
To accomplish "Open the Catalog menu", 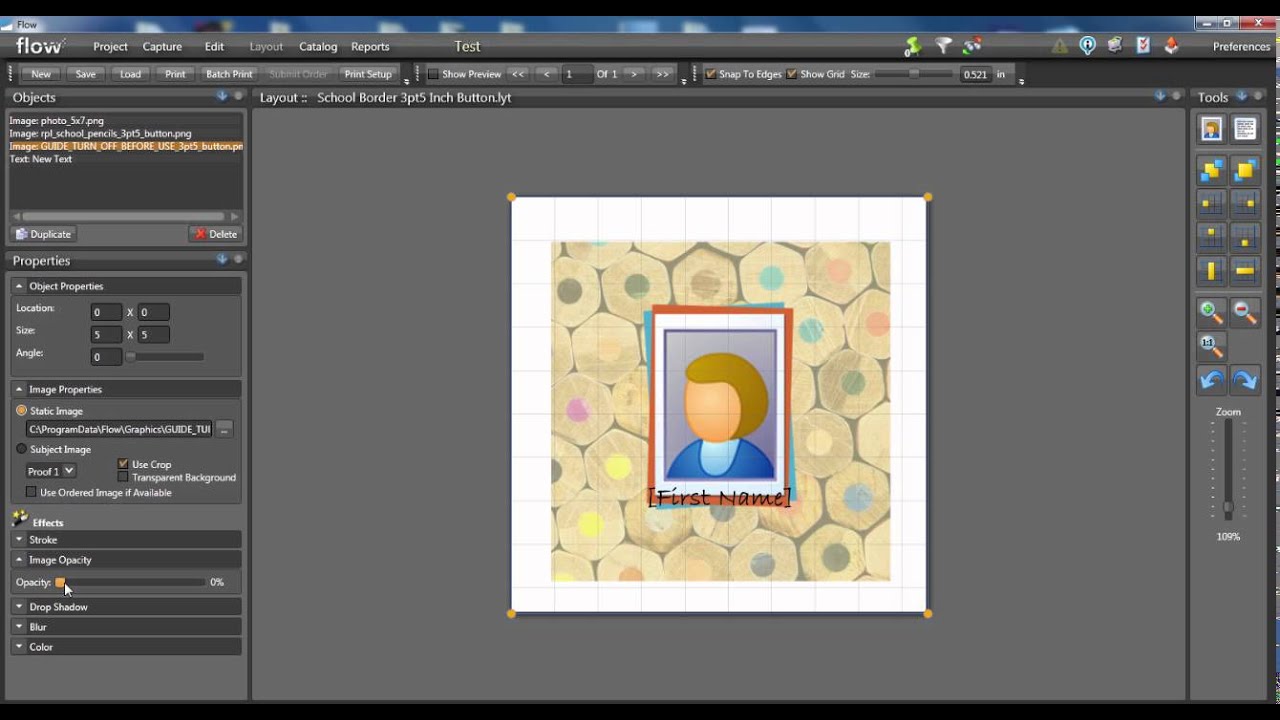I will coord(318,46).
